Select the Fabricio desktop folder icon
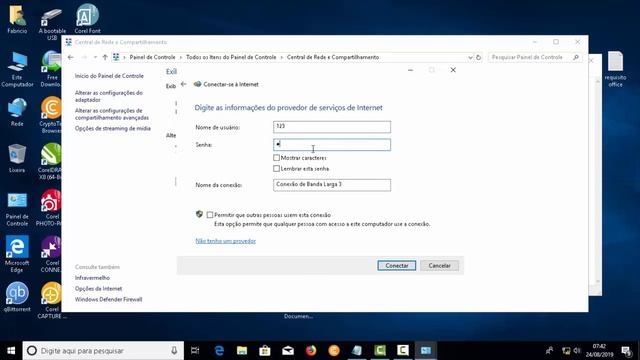Image resolution: width=640 pixels, height=360 pixels. pos(17,19)
